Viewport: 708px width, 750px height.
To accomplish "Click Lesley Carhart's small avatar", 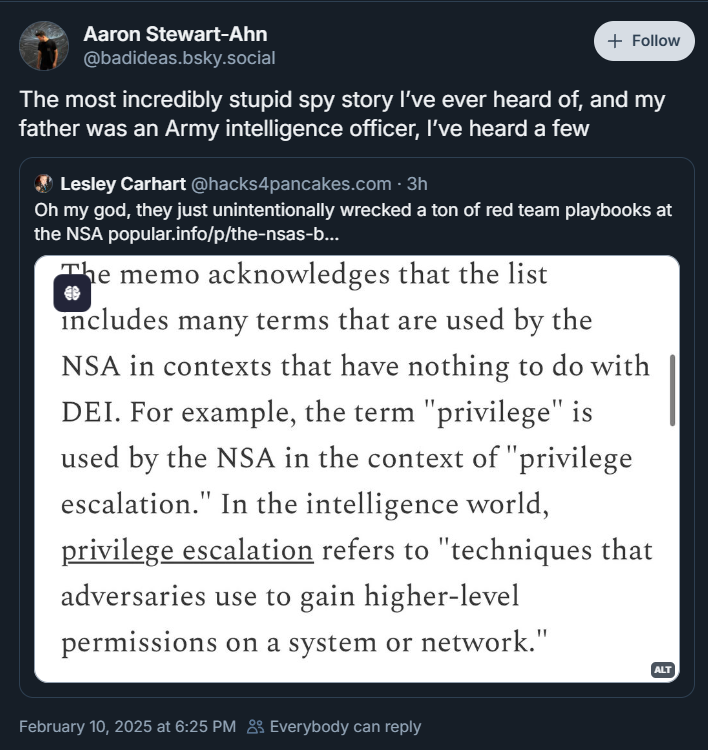I will 43,183.
